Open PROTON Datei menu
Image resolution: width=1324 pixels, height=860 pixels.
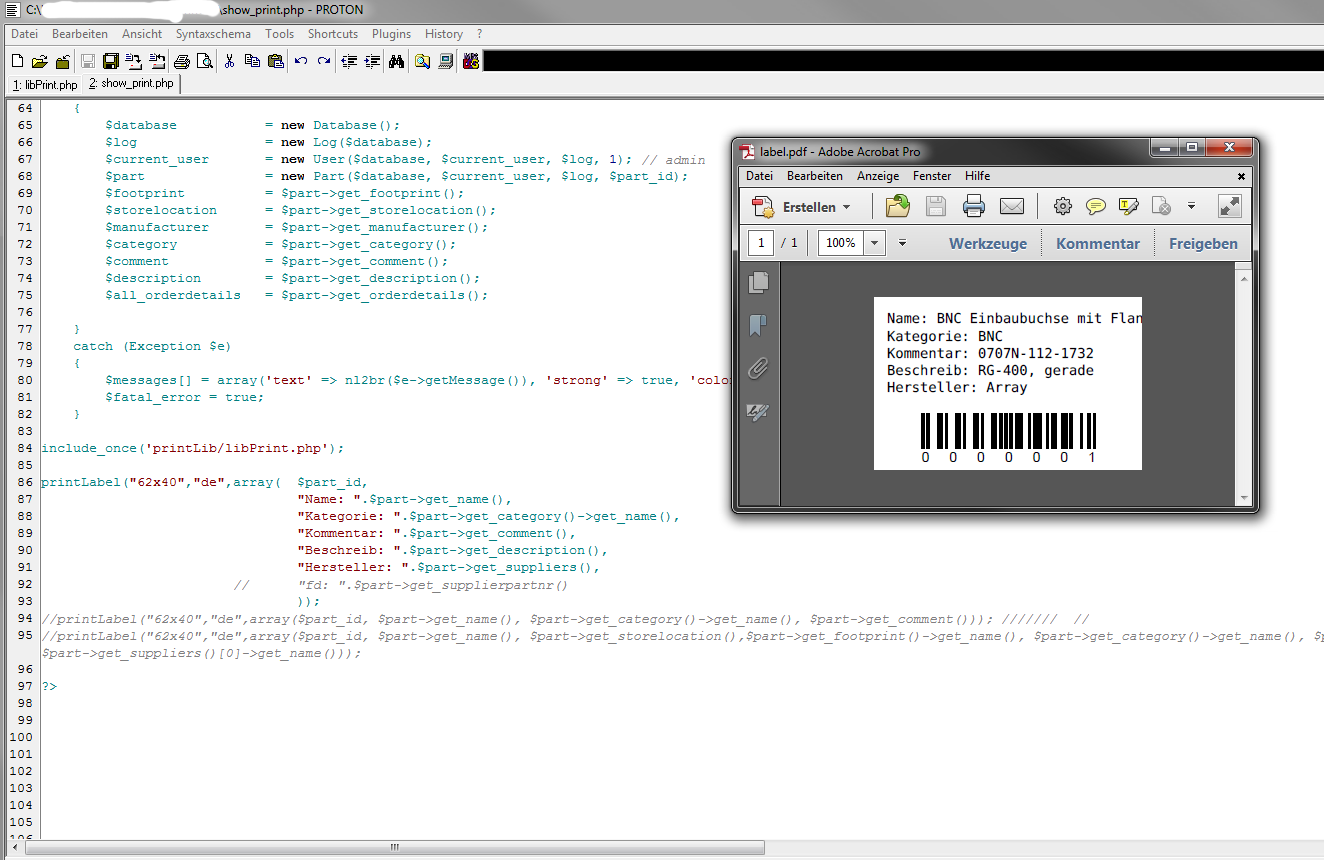pos(24,34)
